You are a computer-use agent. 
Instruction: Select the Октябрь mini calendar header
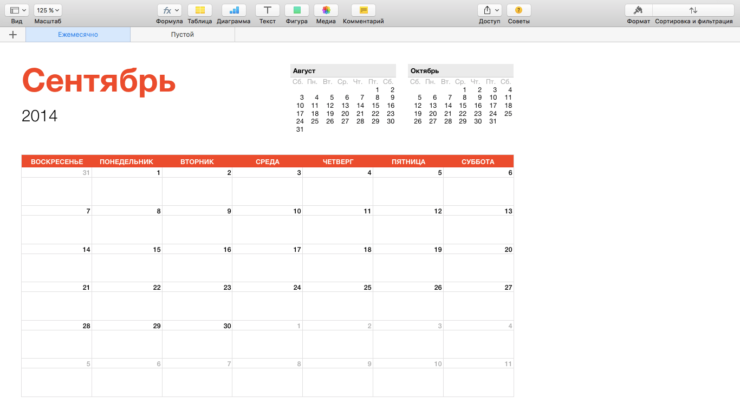click(x=461, y=70)
